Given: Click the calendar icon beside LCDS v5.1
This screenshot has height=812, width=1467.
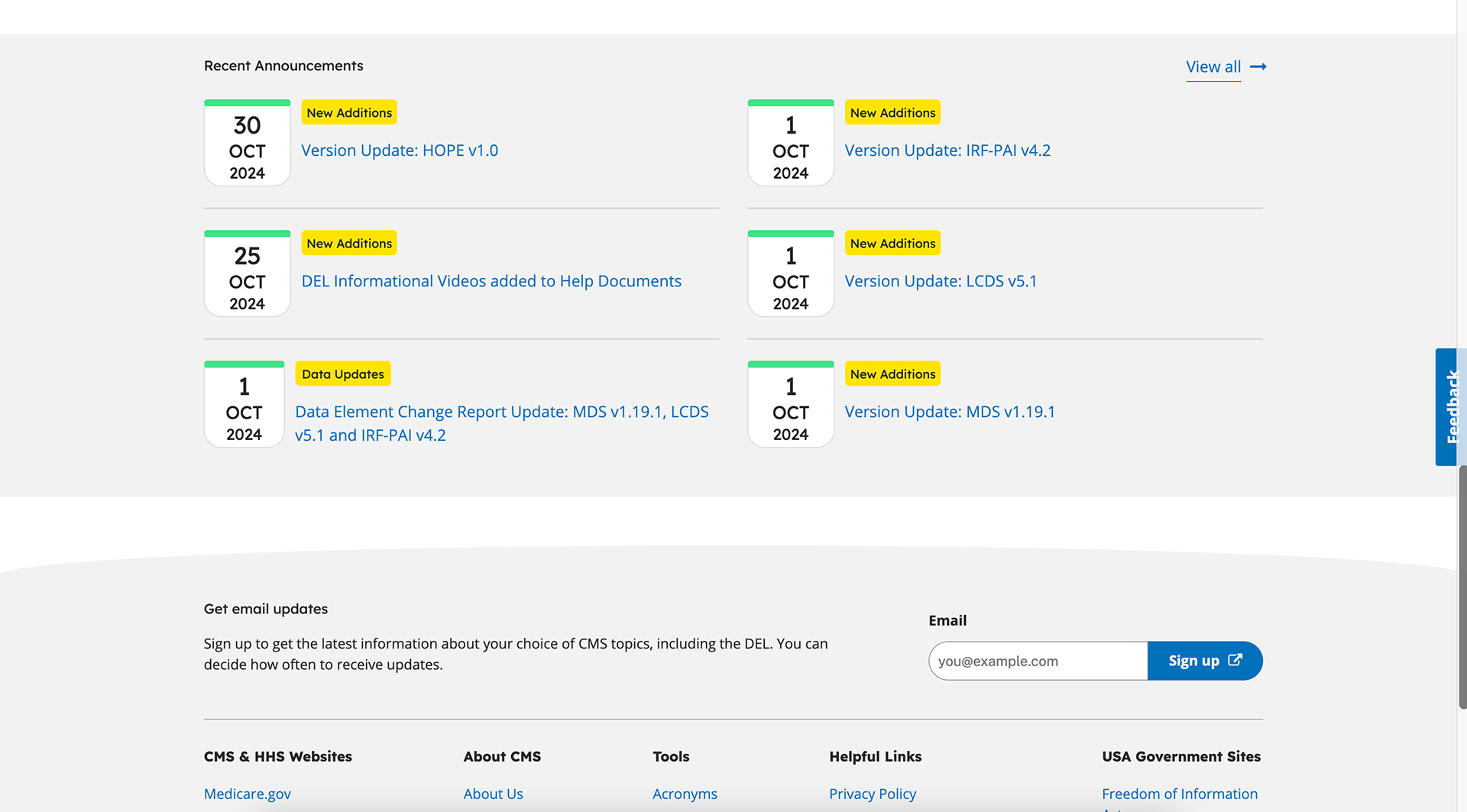Looking at the screenshot, I should [790, 274].
